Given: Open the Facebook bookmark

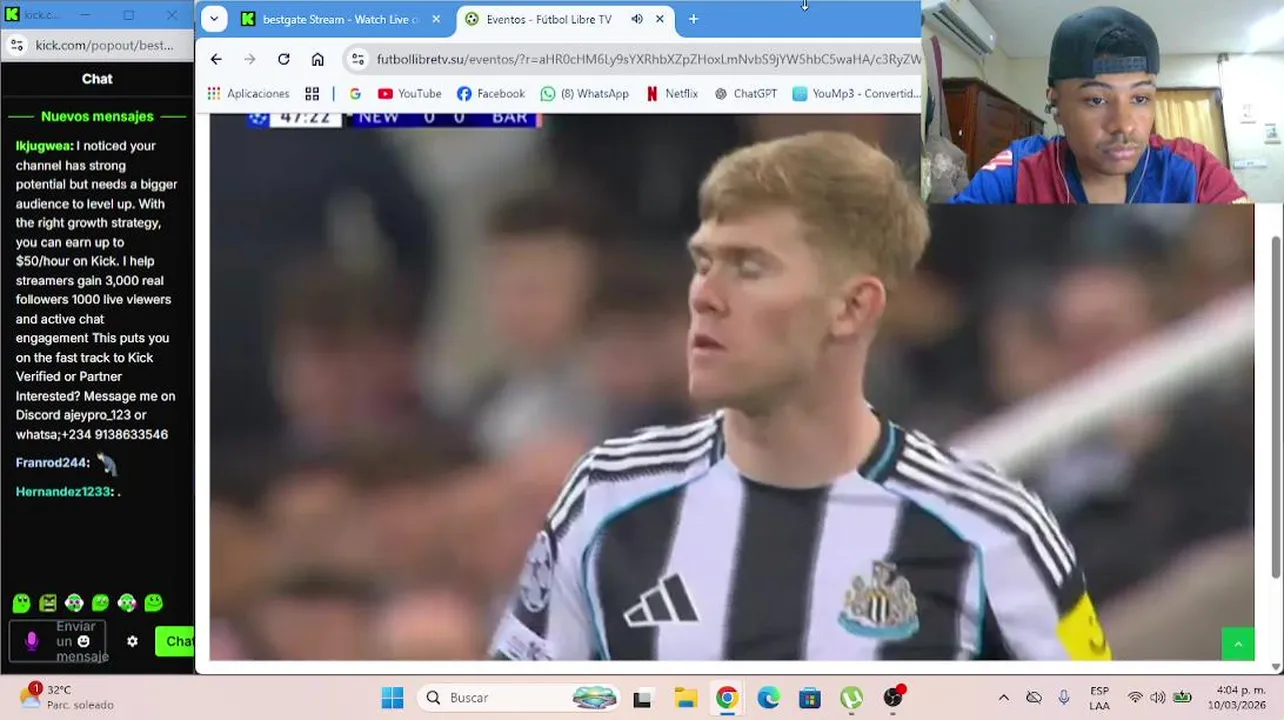Looking at the screenshot, I should 491,93.
